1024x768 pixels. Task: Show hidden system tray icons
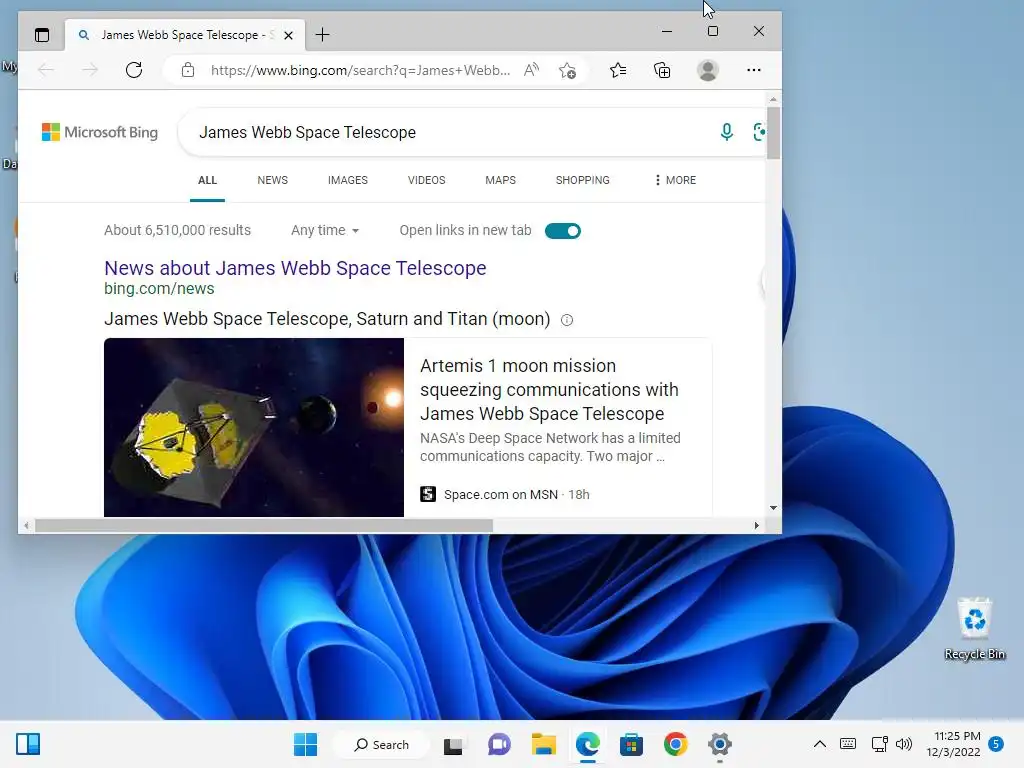tap(820, 744)
